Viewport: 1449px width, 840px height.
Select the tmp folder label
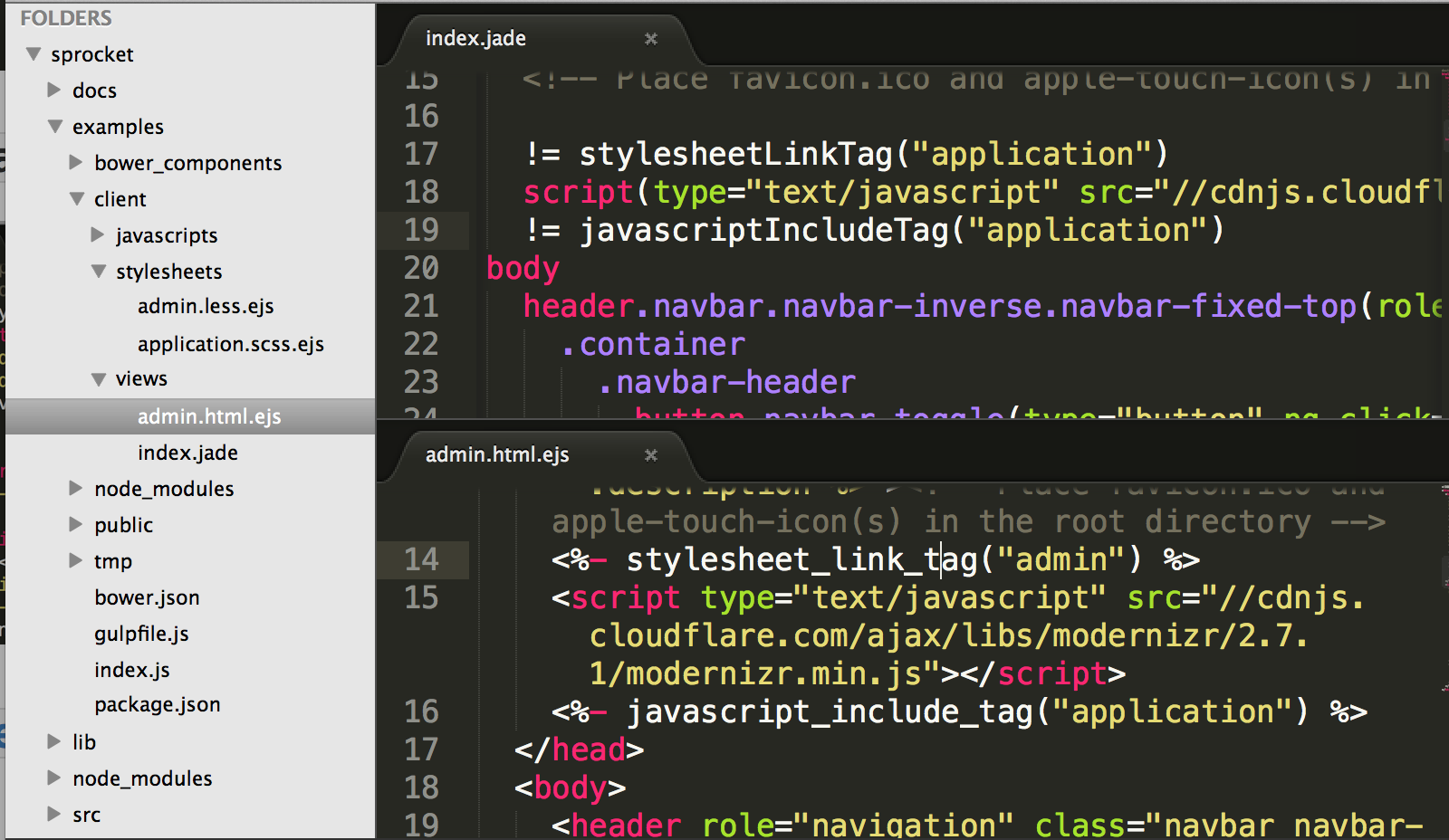113,561
